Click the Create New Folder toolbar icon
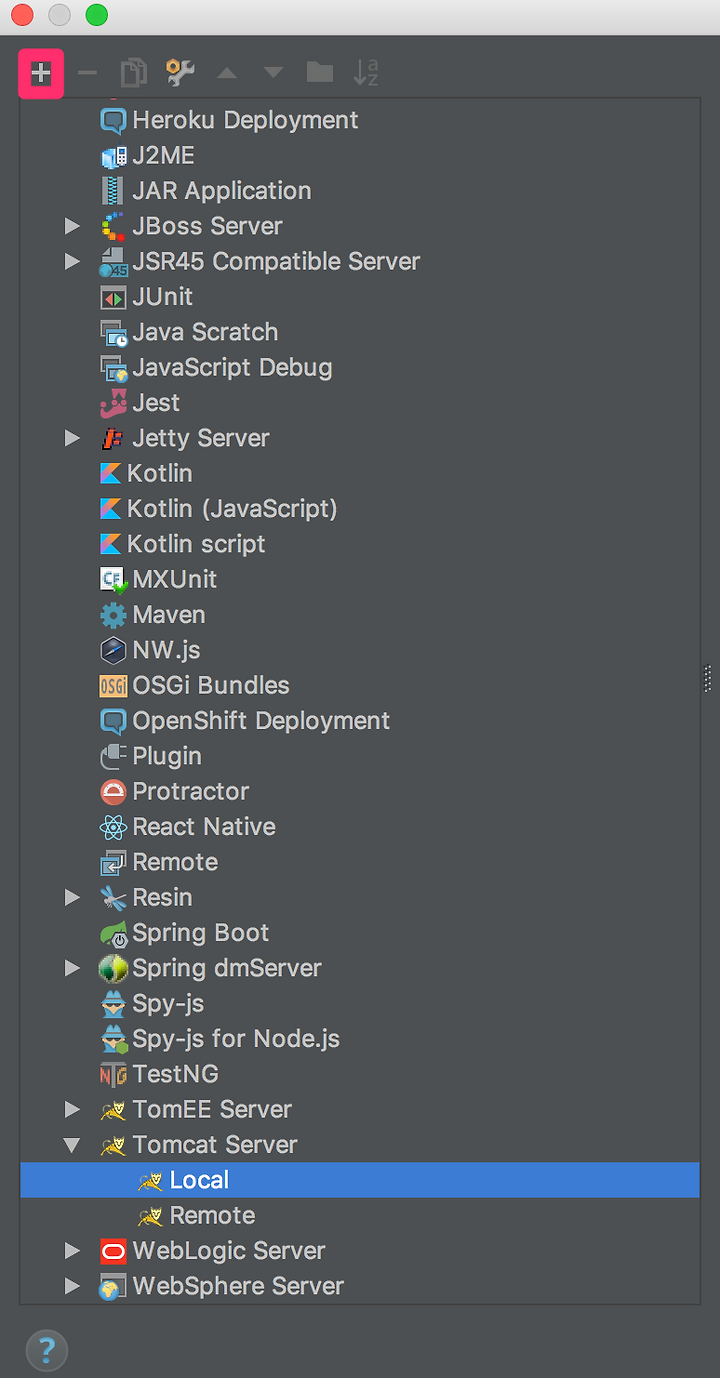720x1378 pixels. click(x=320, y=72)
